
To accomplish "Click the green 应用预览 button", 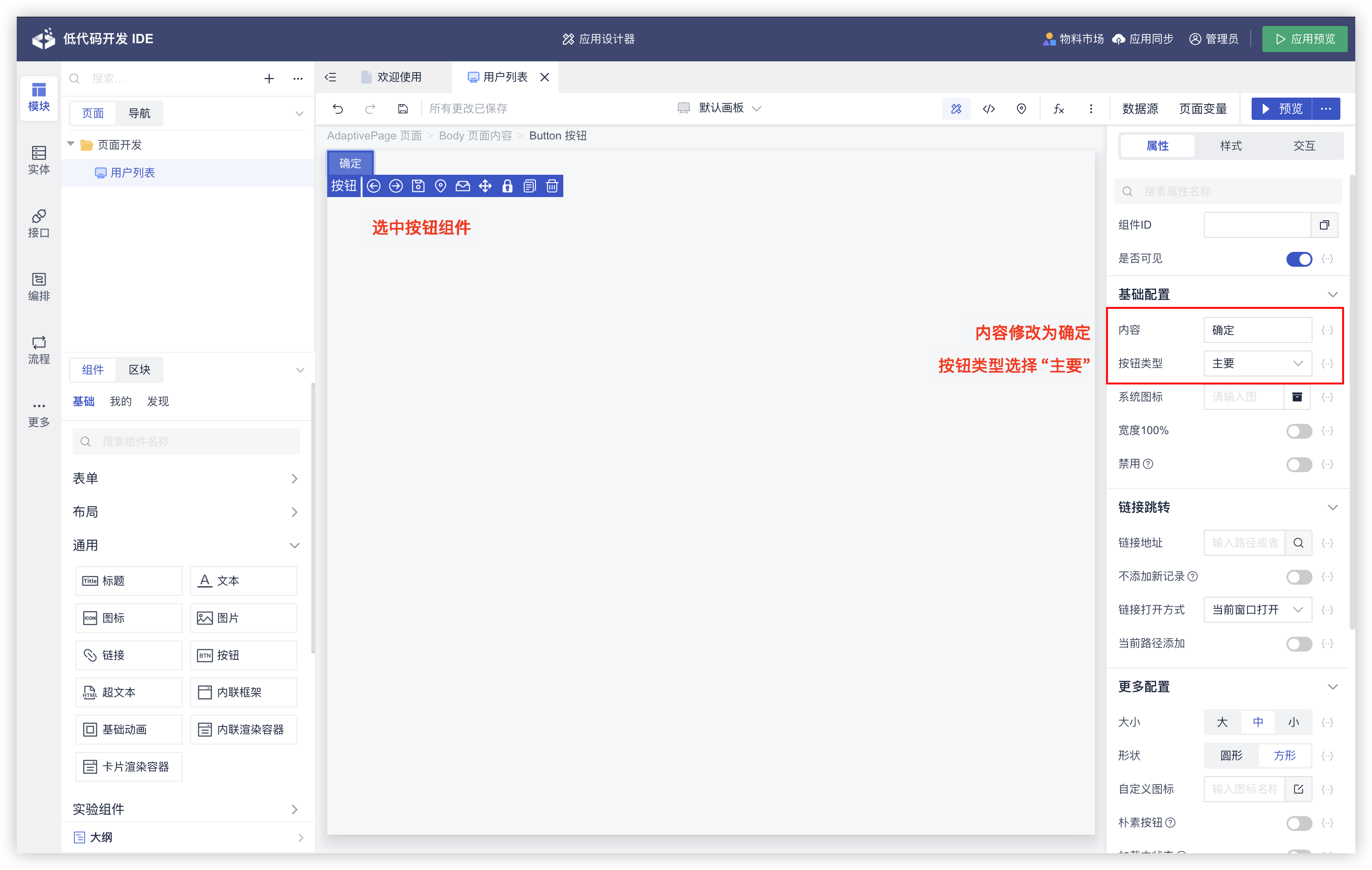I will coord(1304,39).
